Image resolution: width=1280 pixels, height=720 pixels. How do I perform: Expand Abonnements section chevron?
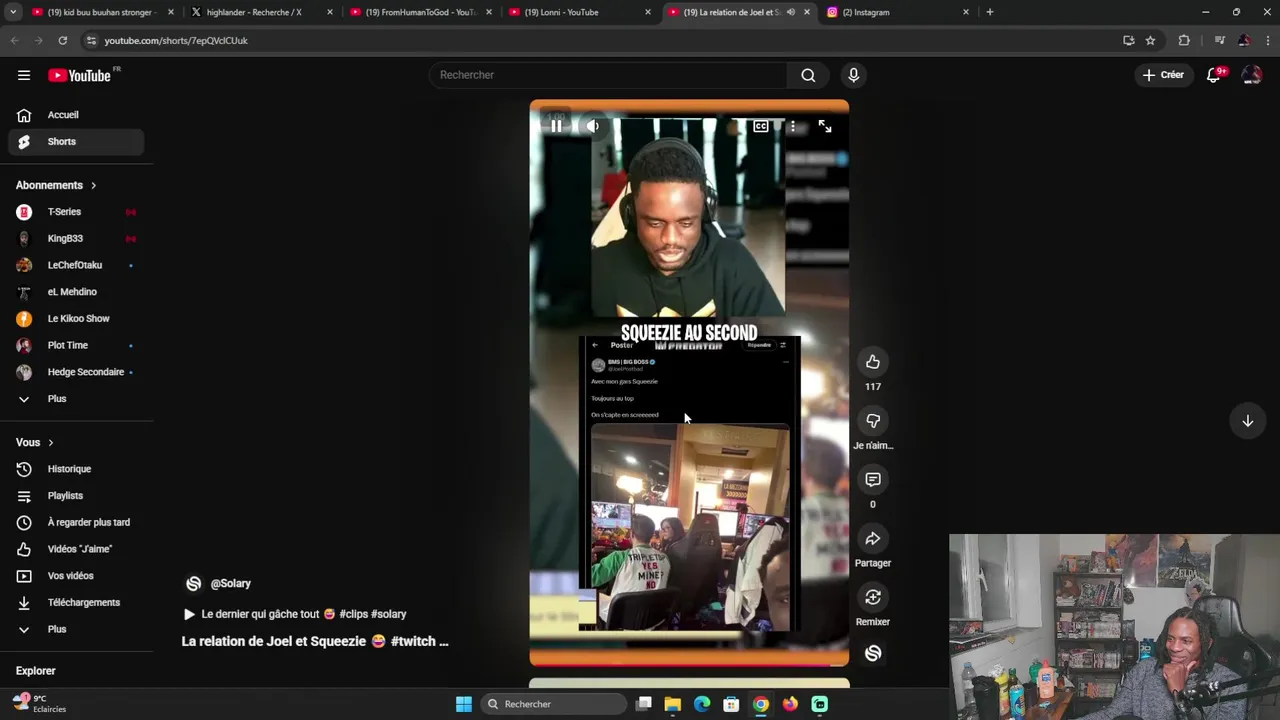[93, 185]
